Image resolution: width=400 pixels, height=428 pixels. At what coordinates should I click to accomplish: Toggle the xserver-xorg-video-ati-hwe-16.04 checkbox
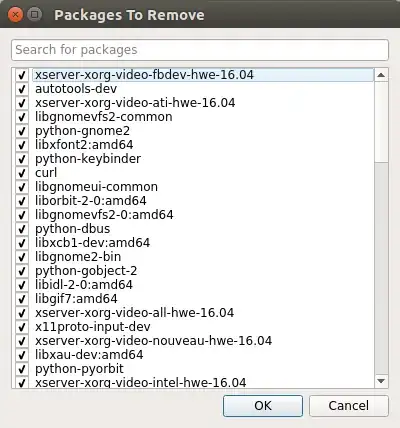[22, 103]
